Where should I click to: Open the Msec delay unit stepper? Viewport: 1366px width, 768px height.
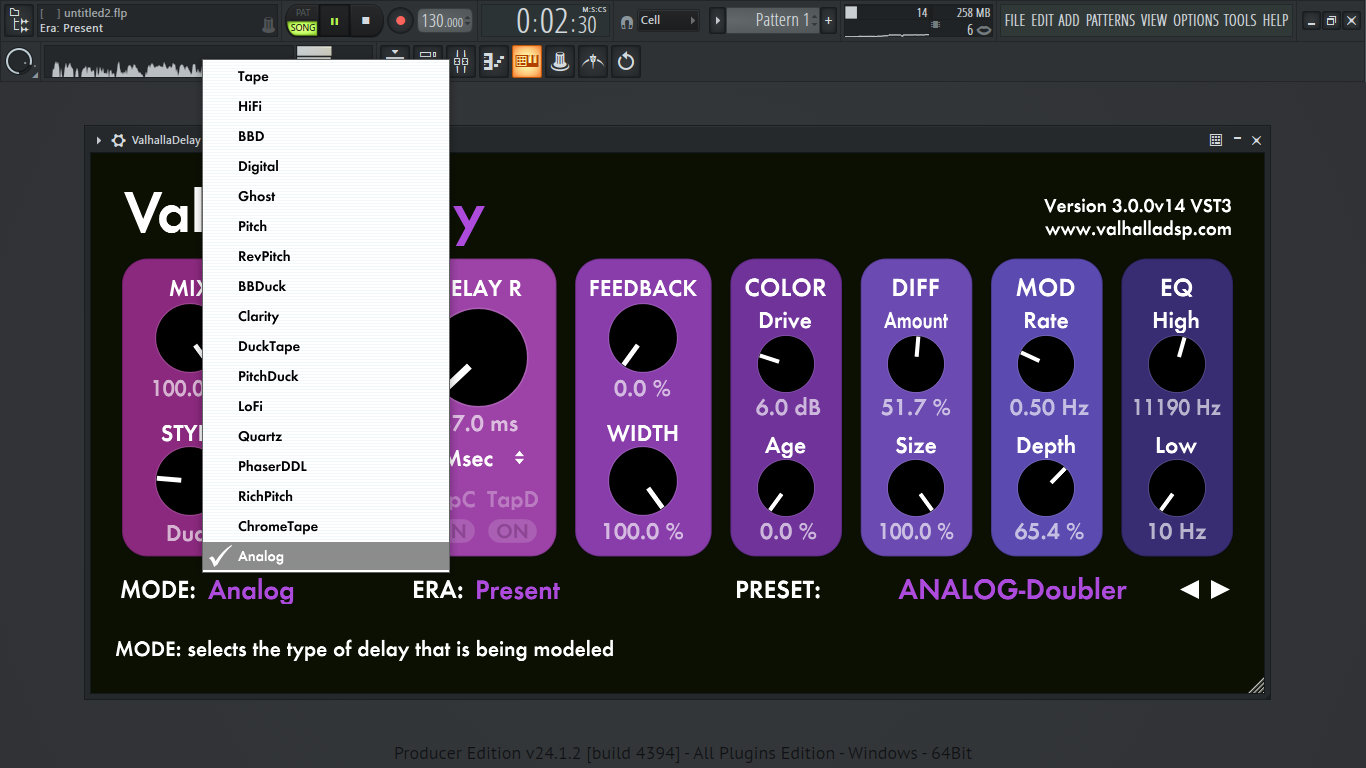point(519,458)
